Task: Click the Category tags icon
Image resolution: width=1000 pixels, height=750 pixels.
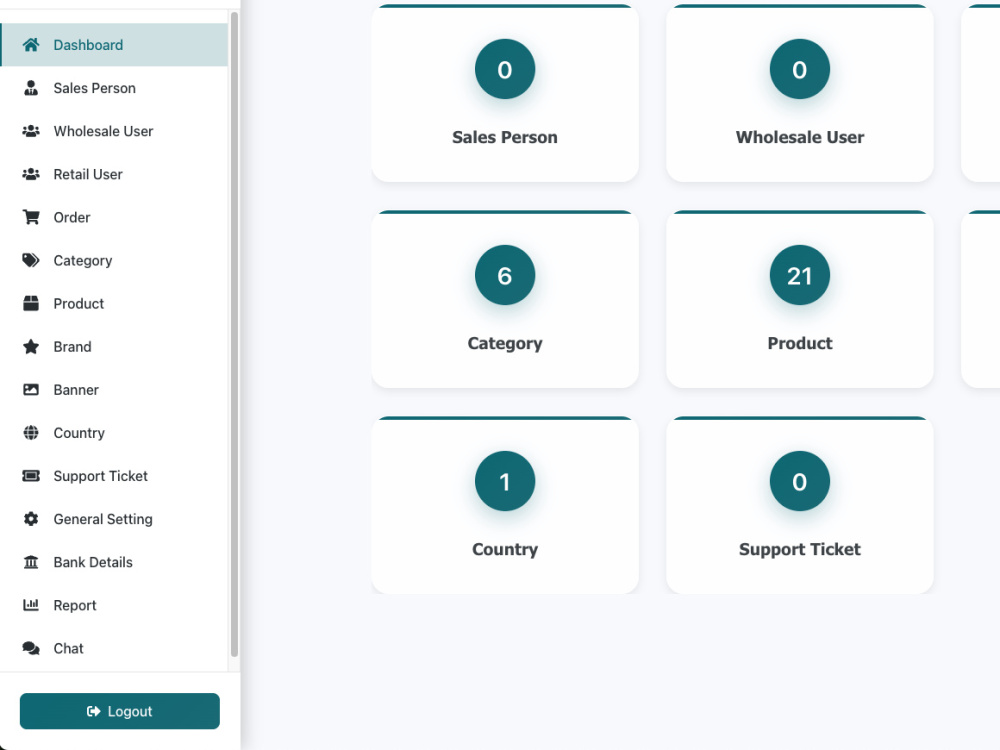Action: 31,260
